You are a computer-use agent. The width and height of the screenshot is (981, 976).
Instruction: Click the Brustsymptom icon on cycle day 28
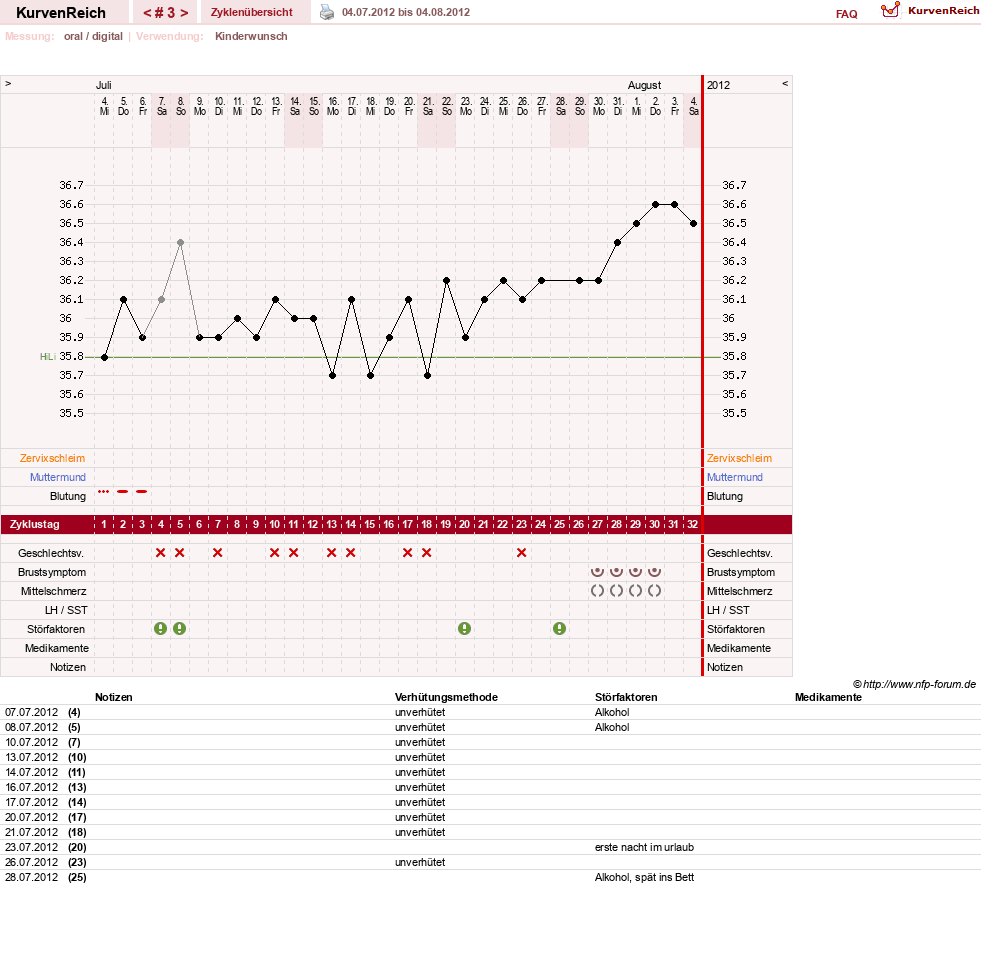tap(616, 571)
